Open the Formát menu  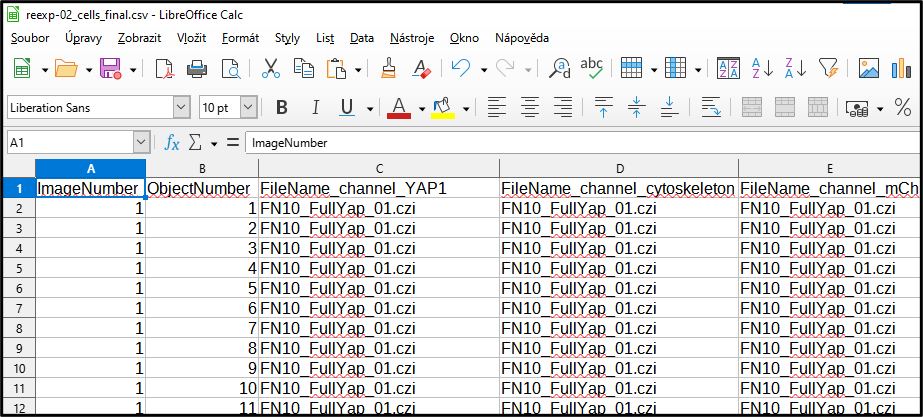pyautogui.click(x=241, y=38)
